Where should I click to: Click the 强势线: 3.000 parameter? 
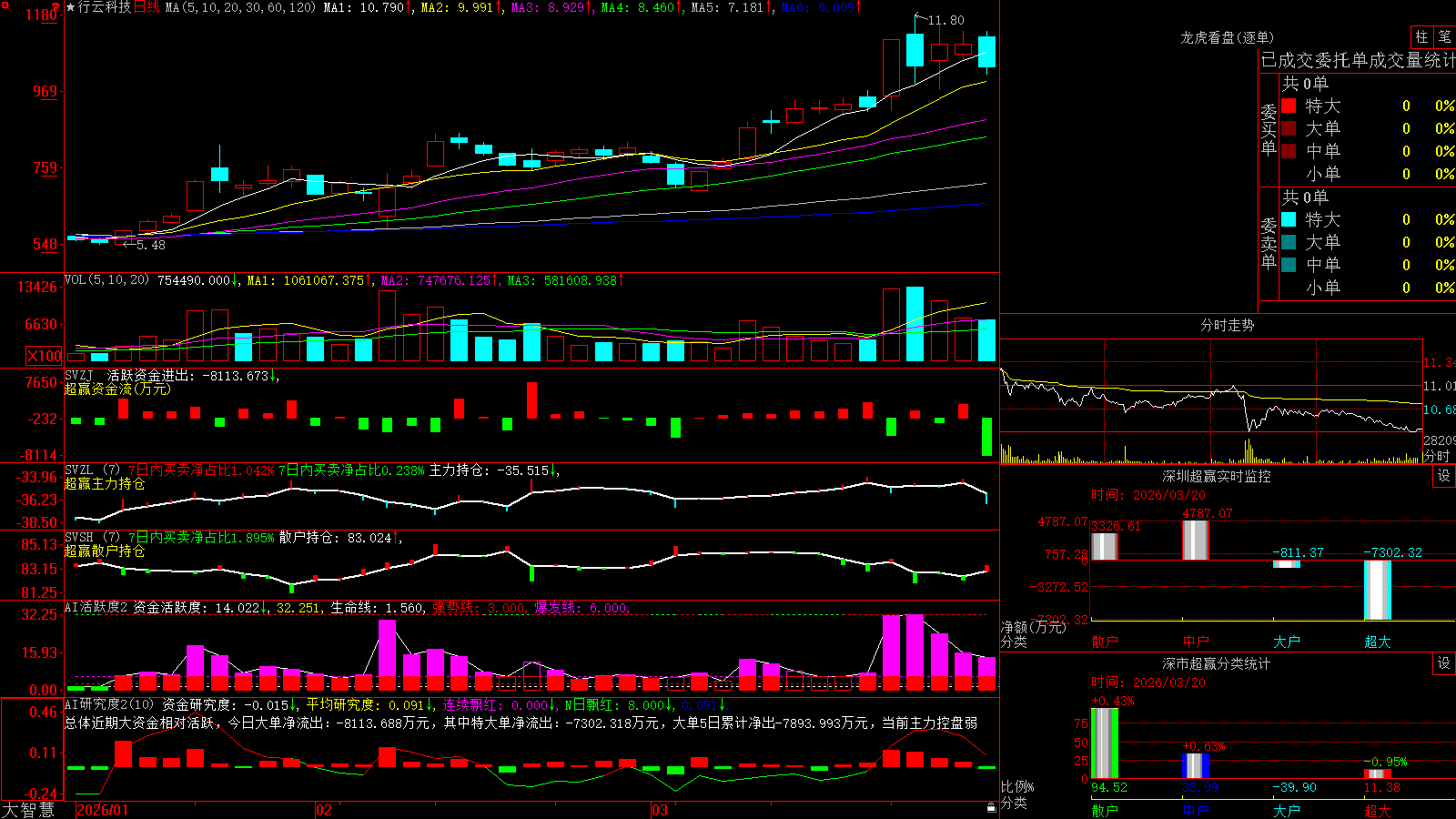[479, 608]
